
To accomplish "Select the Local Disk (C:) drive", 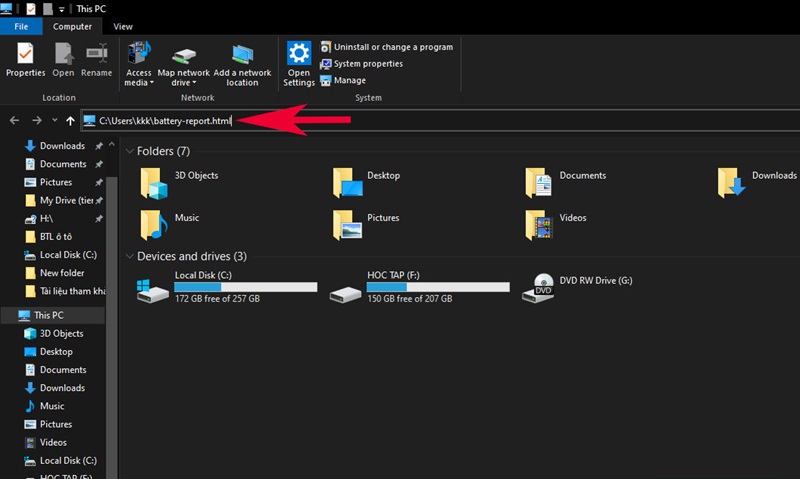I will pos(227,287).
